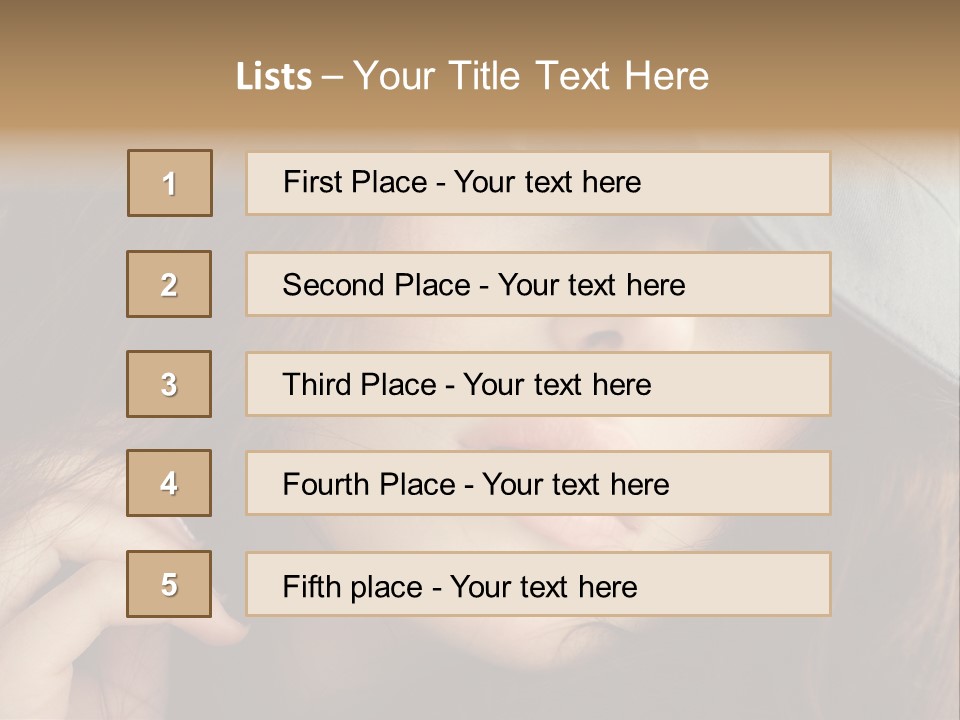Click empty slide area below Fifth place box
This screenshot has width=960, height=720.
pyautogui.click(x=538, y=670)
